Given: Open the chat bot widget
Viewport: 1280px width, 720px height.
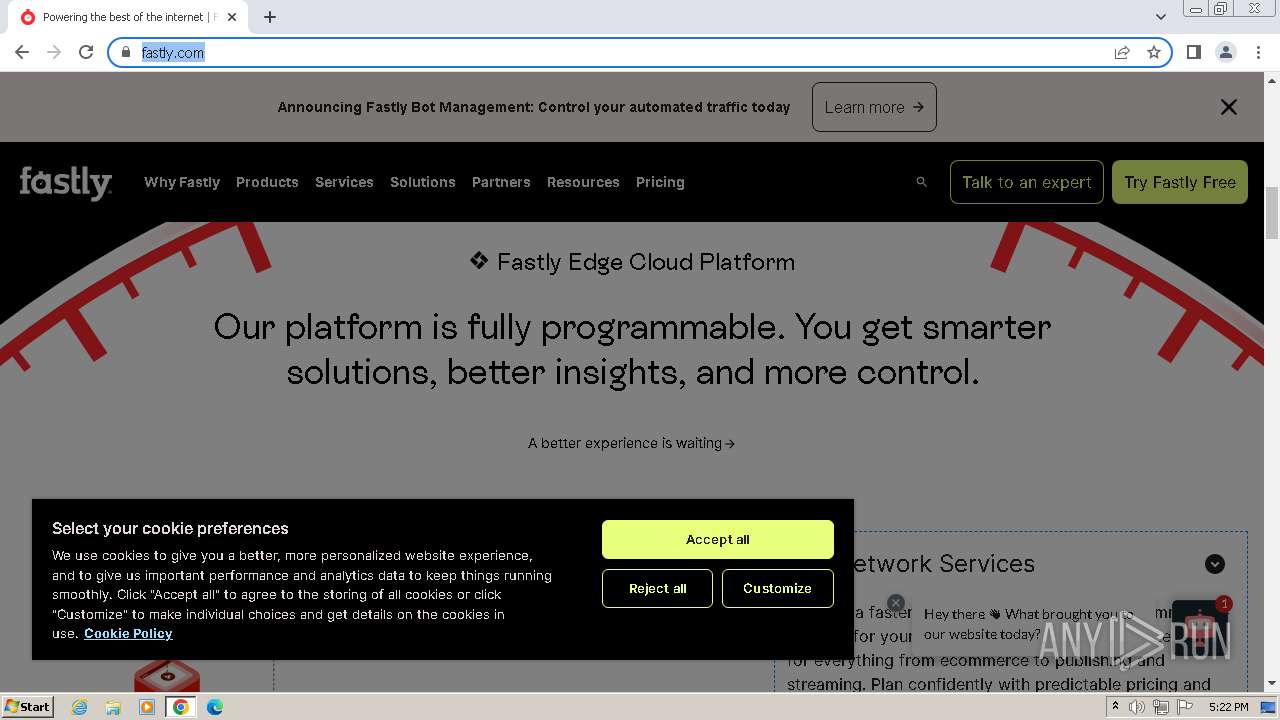Looking at the screenshot, I should tap(1200, 628).
